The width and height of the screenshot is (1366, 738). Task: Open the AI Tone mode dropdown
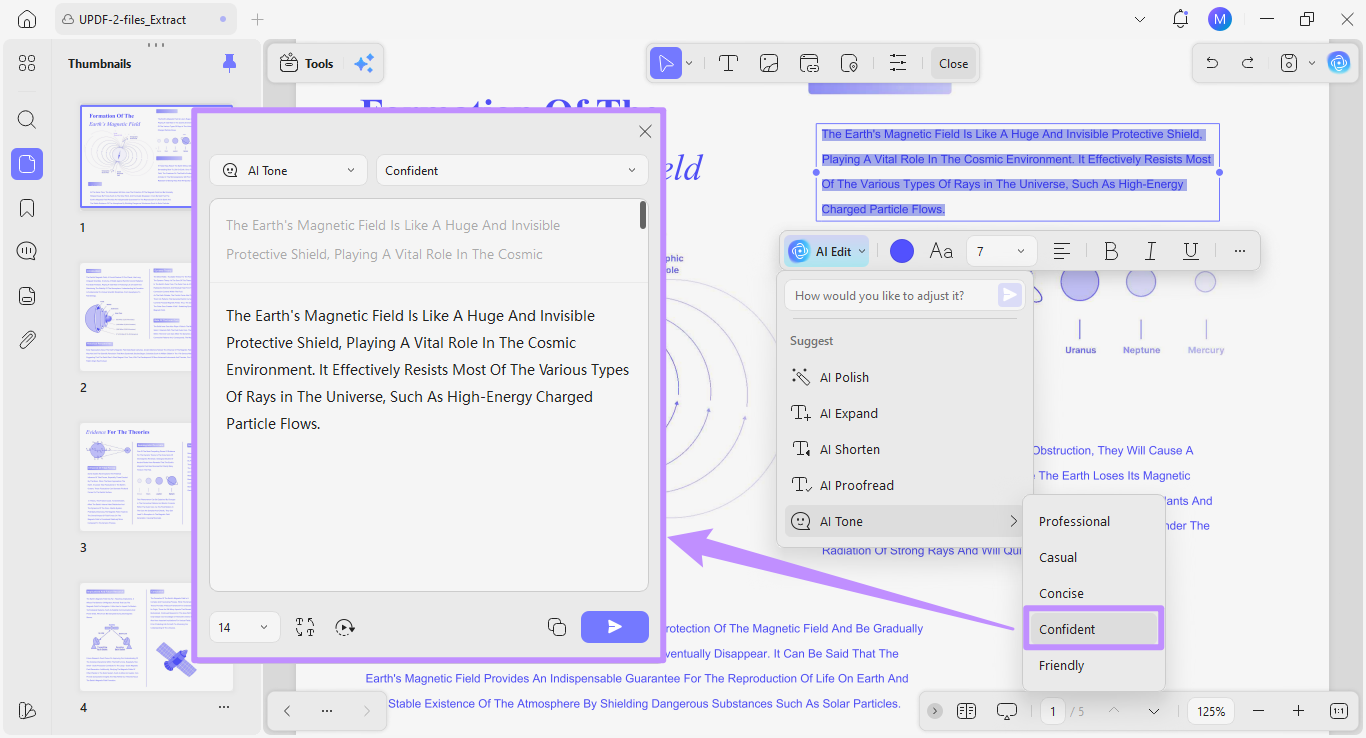coord(289,170)
